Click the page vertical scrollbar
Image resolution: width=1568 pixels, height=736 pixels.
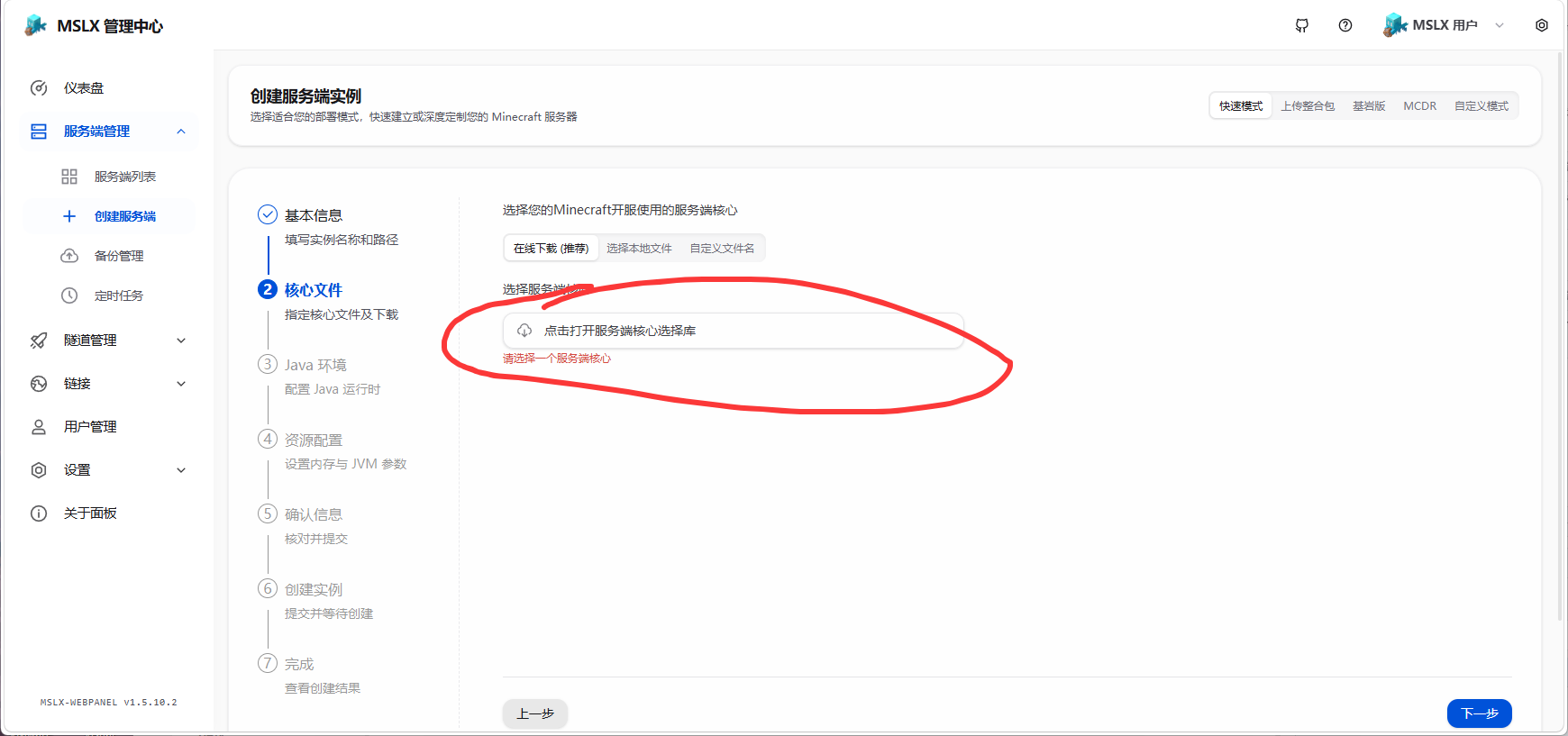1561,338
